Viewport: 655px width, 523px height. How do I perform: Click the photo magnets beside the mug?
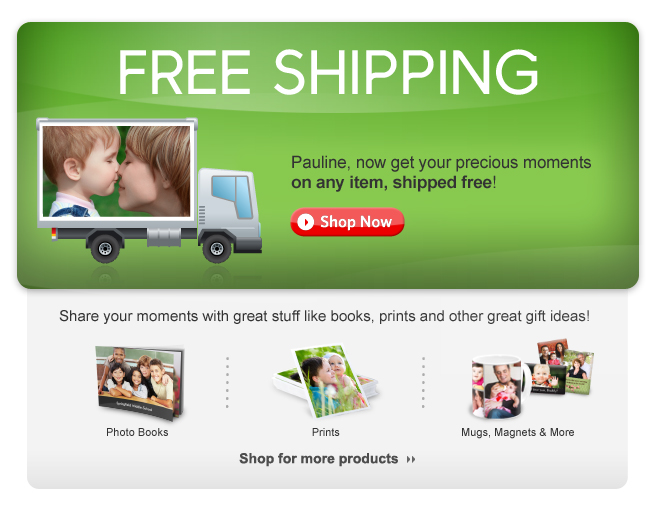pyautogui.click(x=562, y=368)
